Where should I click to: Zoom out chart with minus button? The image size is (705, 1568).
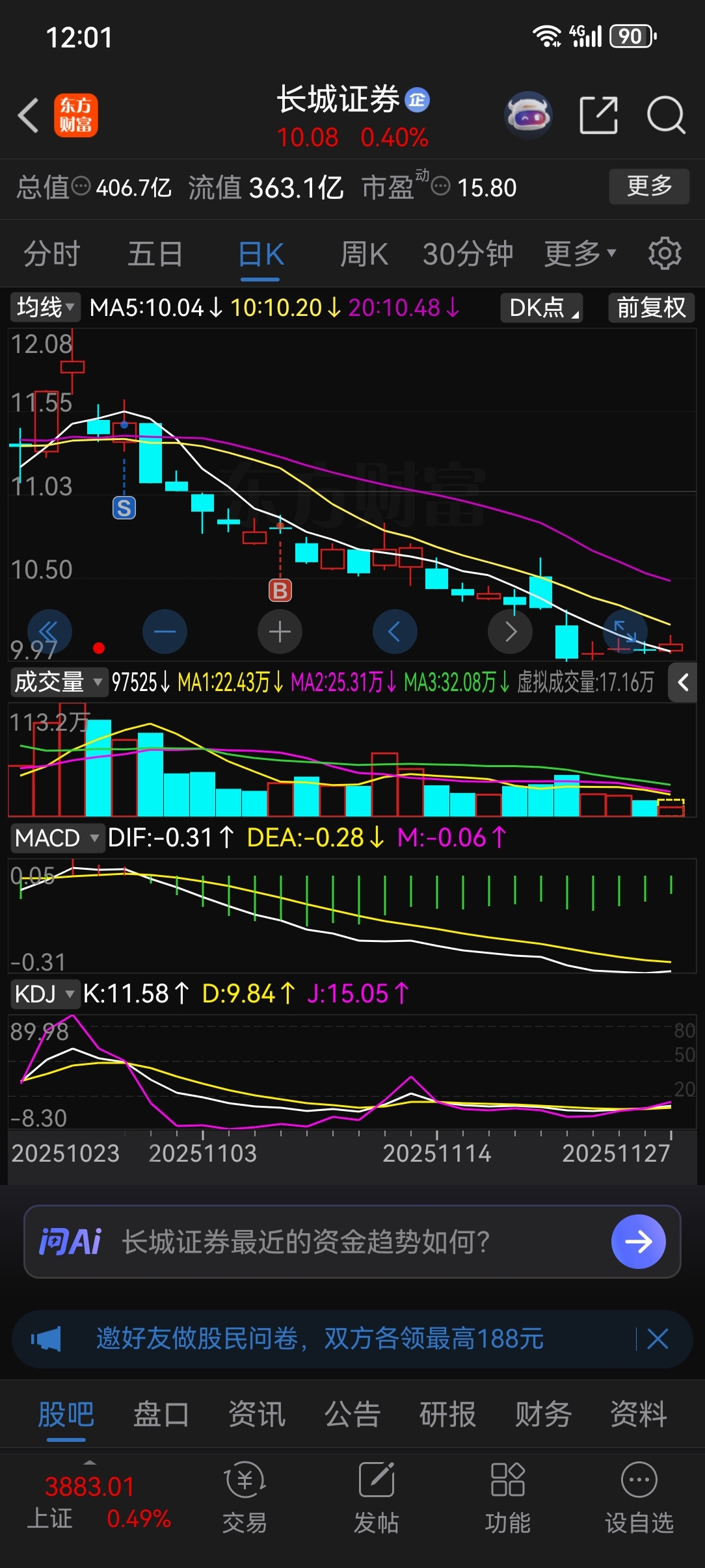point(165,631)
